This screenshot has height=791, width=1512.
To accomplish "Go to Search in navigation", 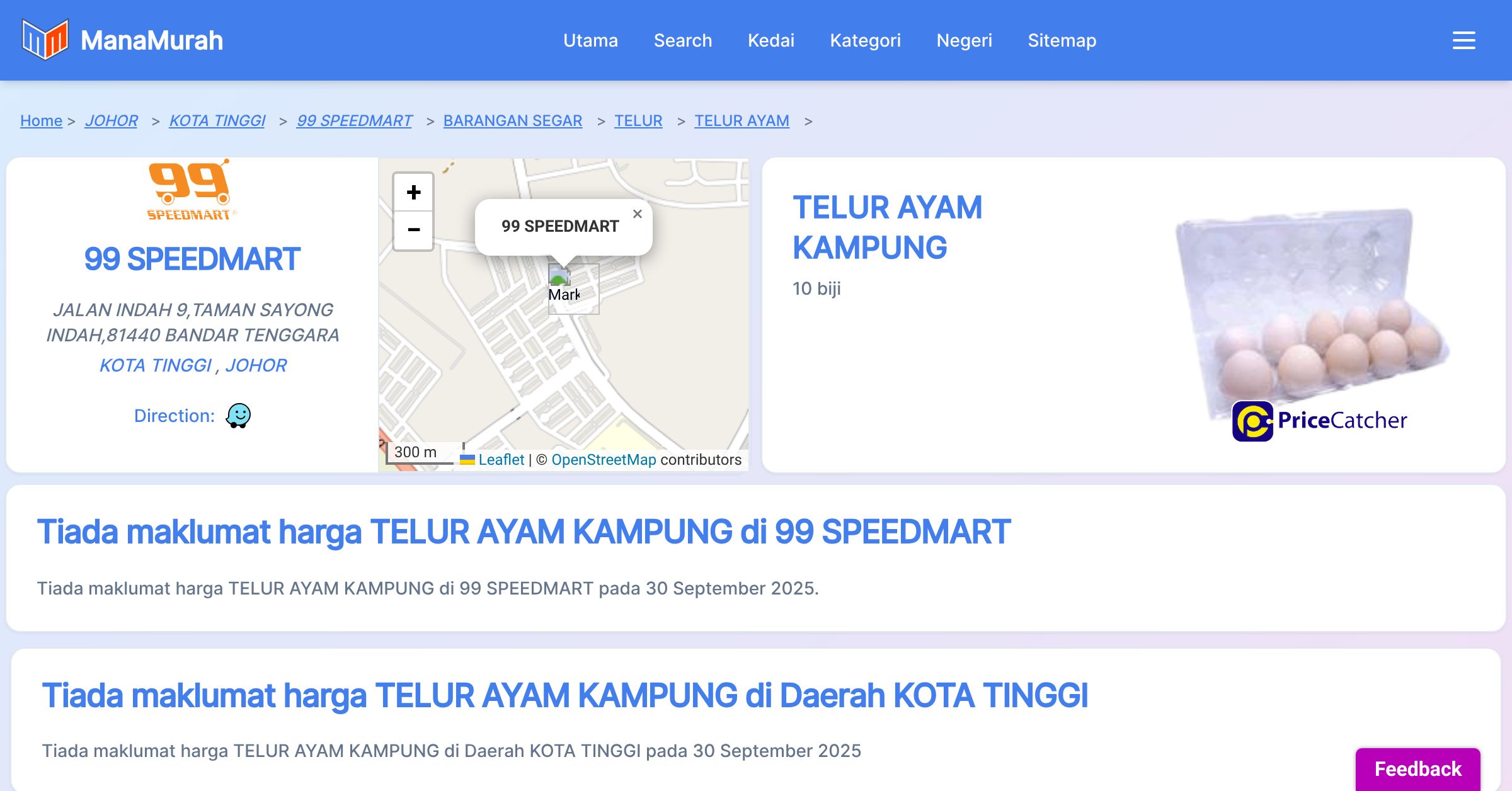I will point(682,40).
